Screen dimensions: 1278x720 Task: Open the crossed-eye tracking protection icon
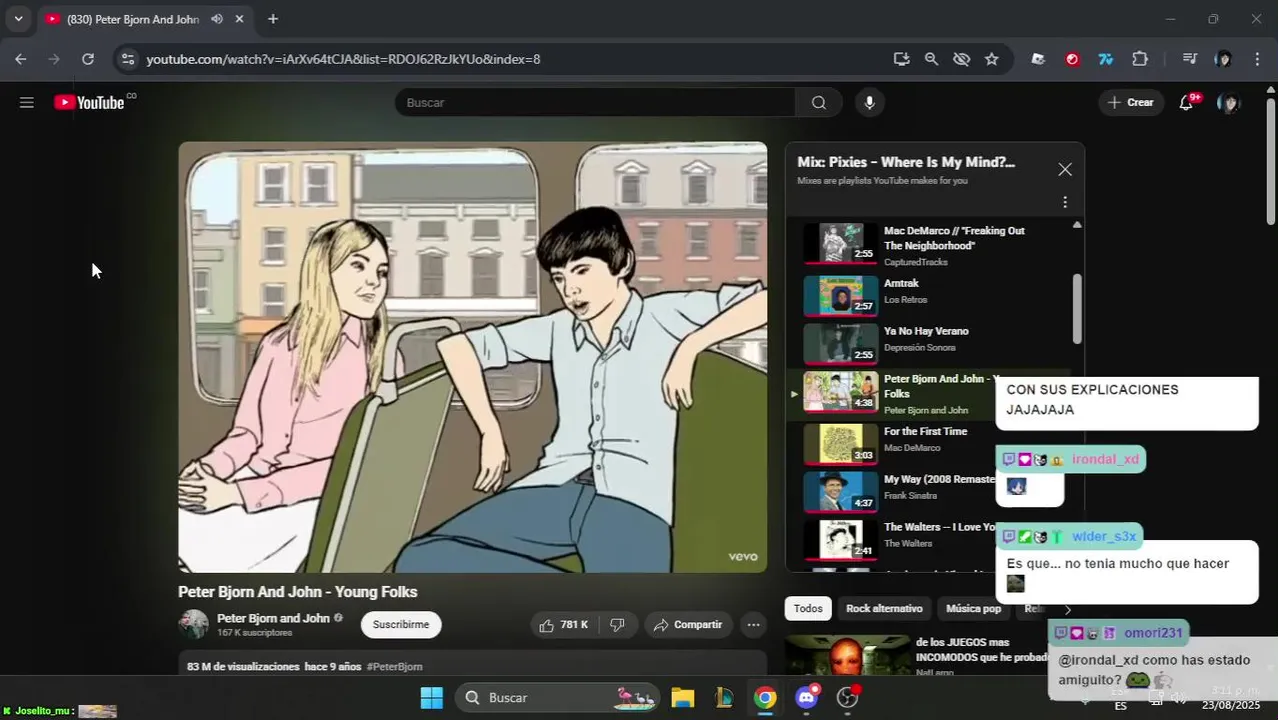coord(961,59)
